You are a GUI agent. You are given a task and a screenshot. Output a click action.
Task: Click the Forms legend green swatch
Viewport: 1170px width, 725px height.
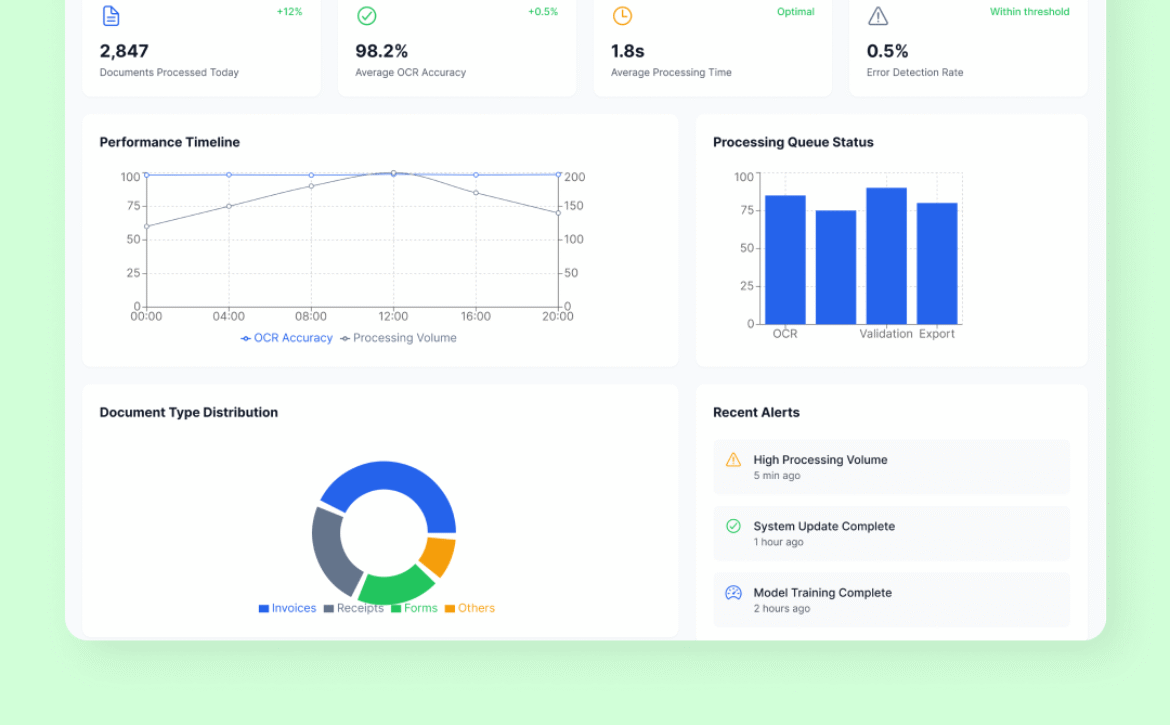[x=396, y=609]
